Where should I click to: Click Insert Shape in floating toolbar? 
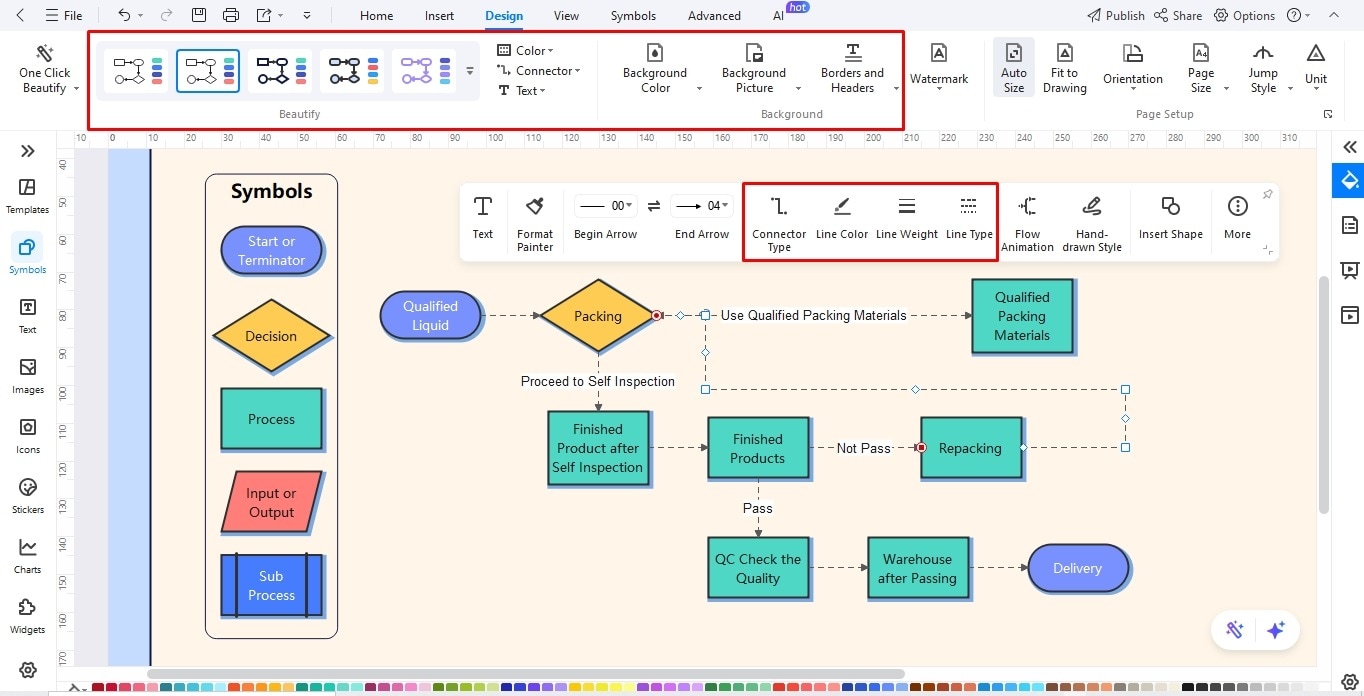[x=1170, y=217]
